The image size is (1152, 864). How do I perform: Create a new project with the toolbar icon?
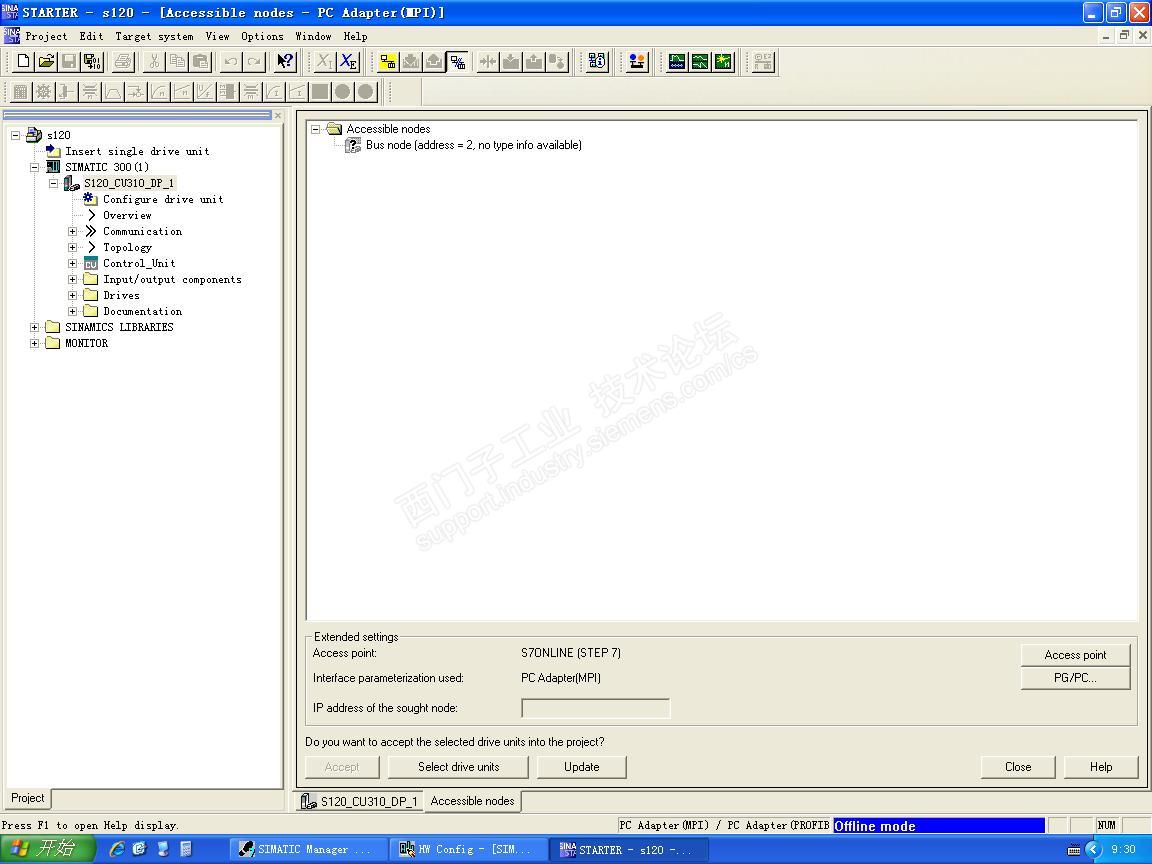pyautogui.click(x=24, y=62)
